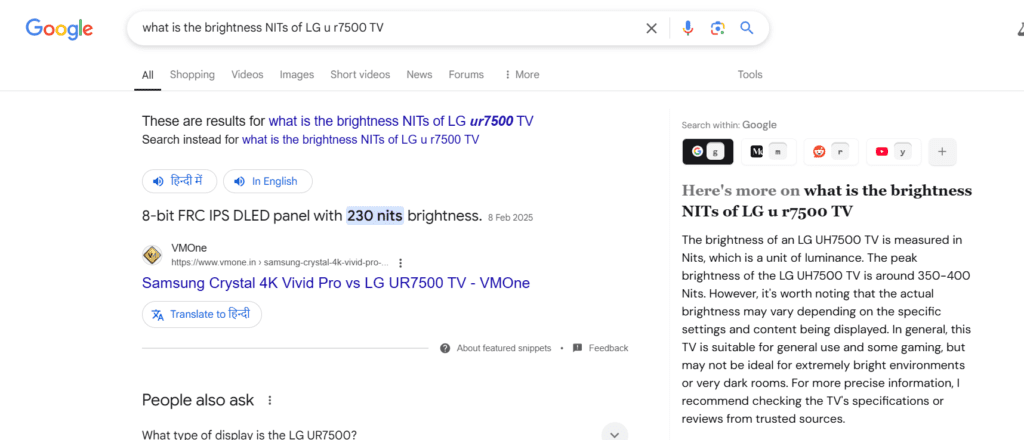Expand the More search filters menu
Image resolution: width=1024 pixels, height=440 pixels.
[521, 74]
